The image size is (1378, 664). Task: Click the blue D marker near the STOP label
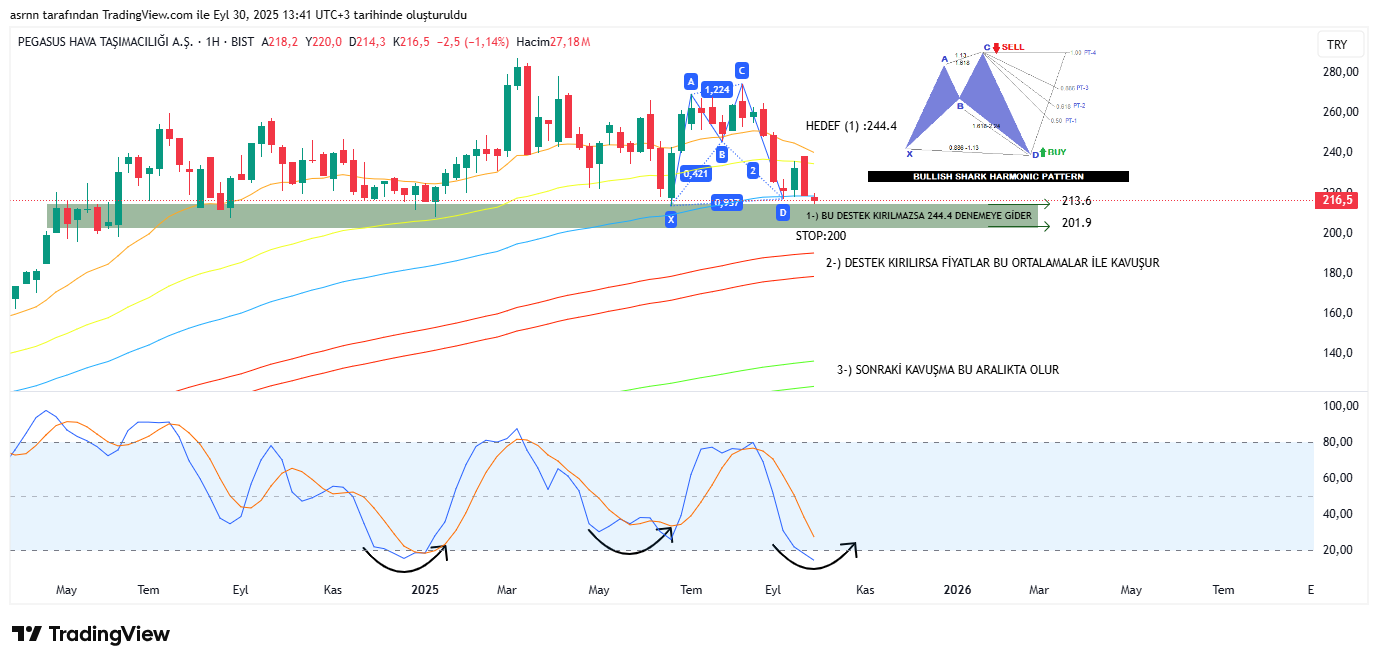point(783,212)
